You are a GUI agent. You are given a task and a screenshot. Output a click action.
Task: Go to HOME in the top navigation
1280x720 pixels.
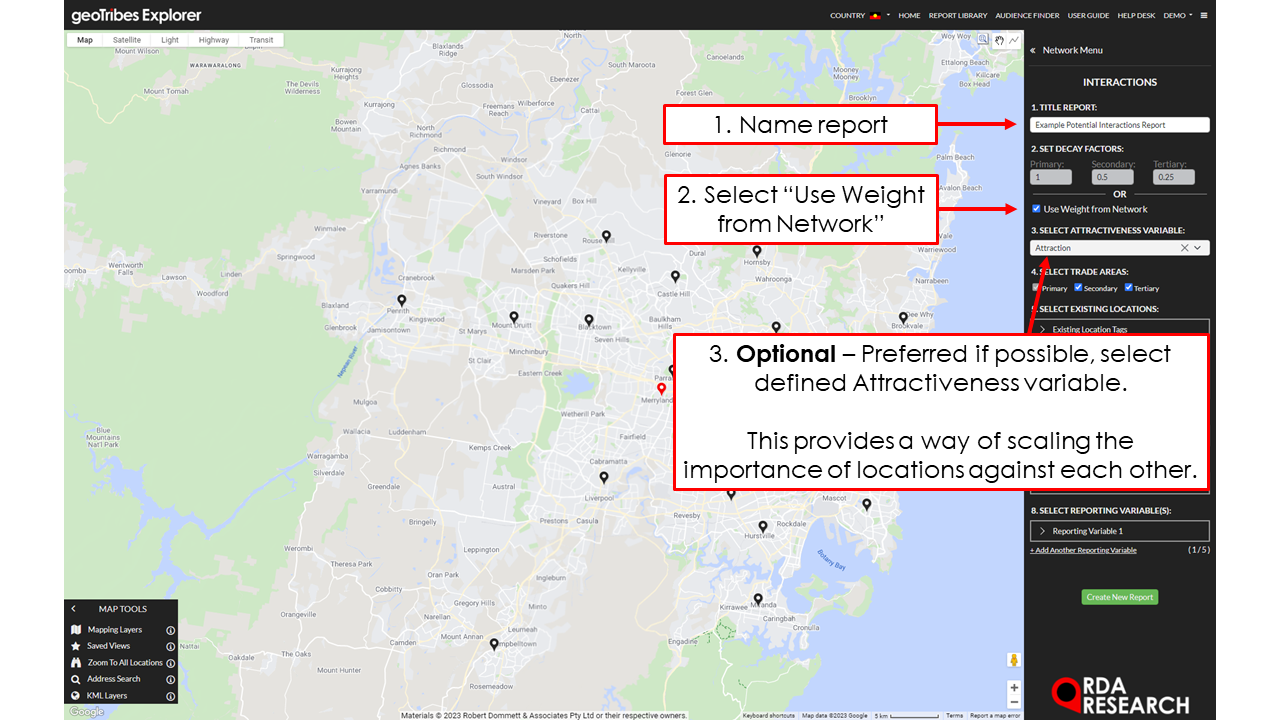coord(909,16)
